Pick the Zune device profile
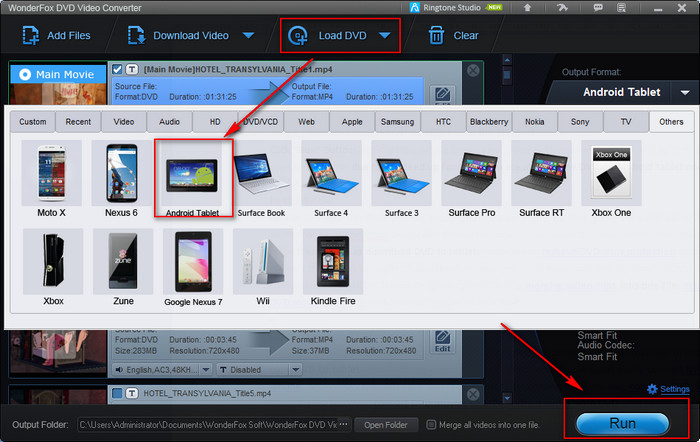 [123, 267]
